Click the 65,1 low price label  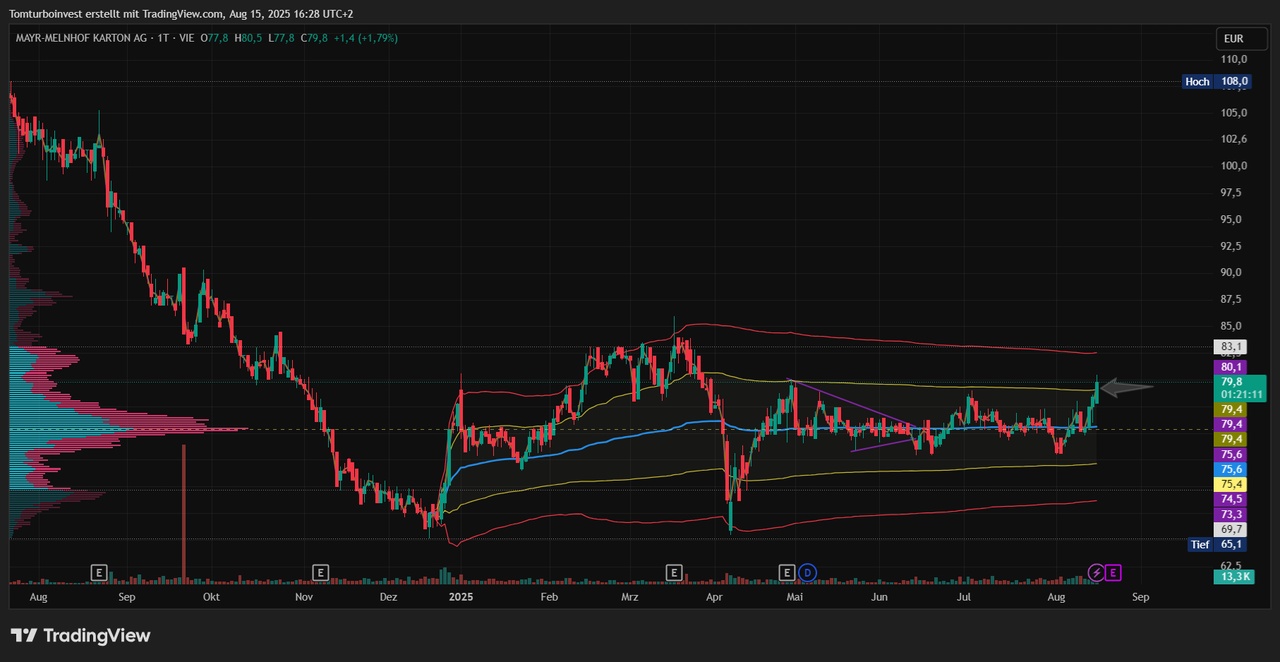coord(1231,545)
